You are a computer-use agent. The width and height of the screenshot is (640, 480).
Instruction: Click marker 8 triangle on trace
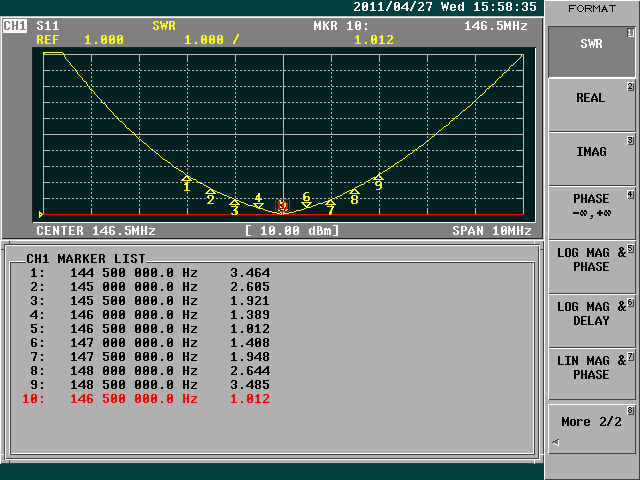point(354,191)
